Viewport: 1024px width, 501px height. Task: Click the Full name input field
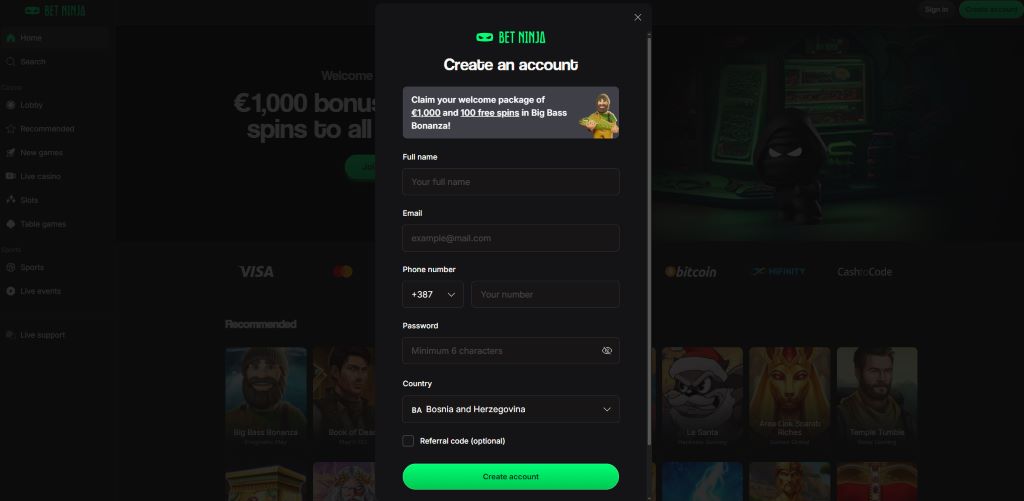(511, 182)
